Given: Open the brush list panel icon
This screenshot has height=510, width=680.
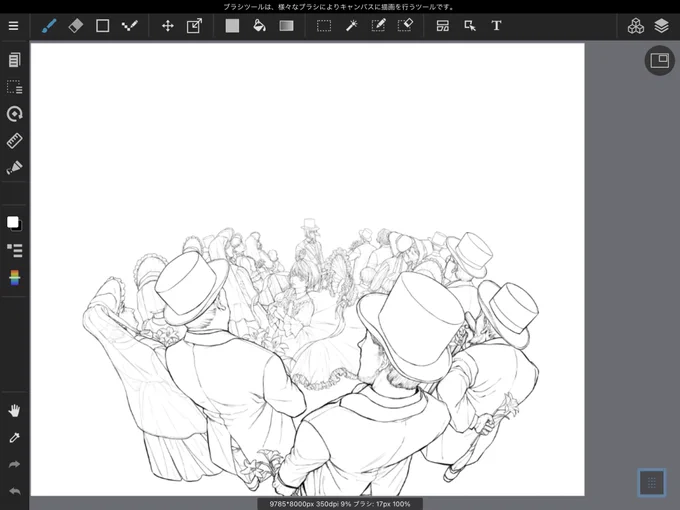Looking at the screenshot, I should (x=14, y=250).
